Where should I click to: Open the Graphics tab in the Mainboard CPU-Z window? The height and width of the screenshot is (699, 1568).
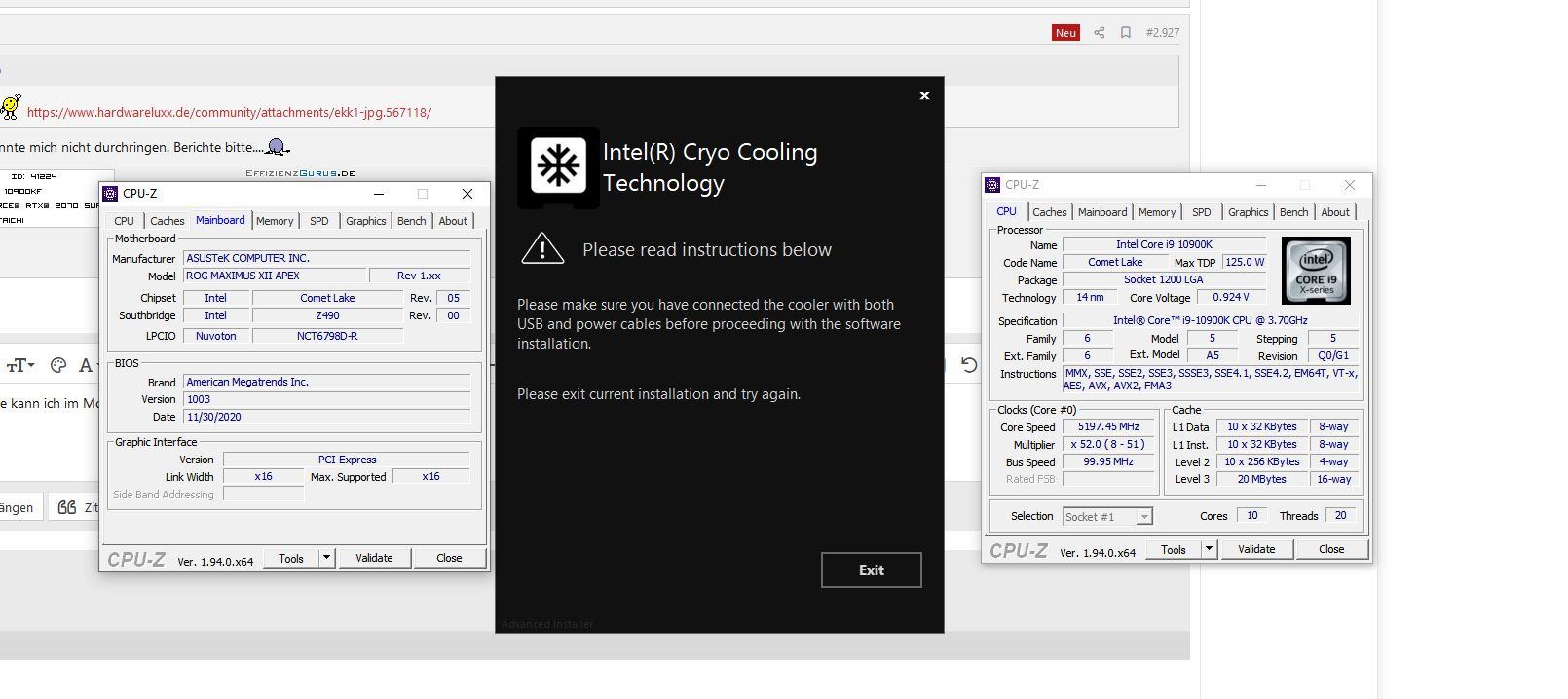point(365,221)
